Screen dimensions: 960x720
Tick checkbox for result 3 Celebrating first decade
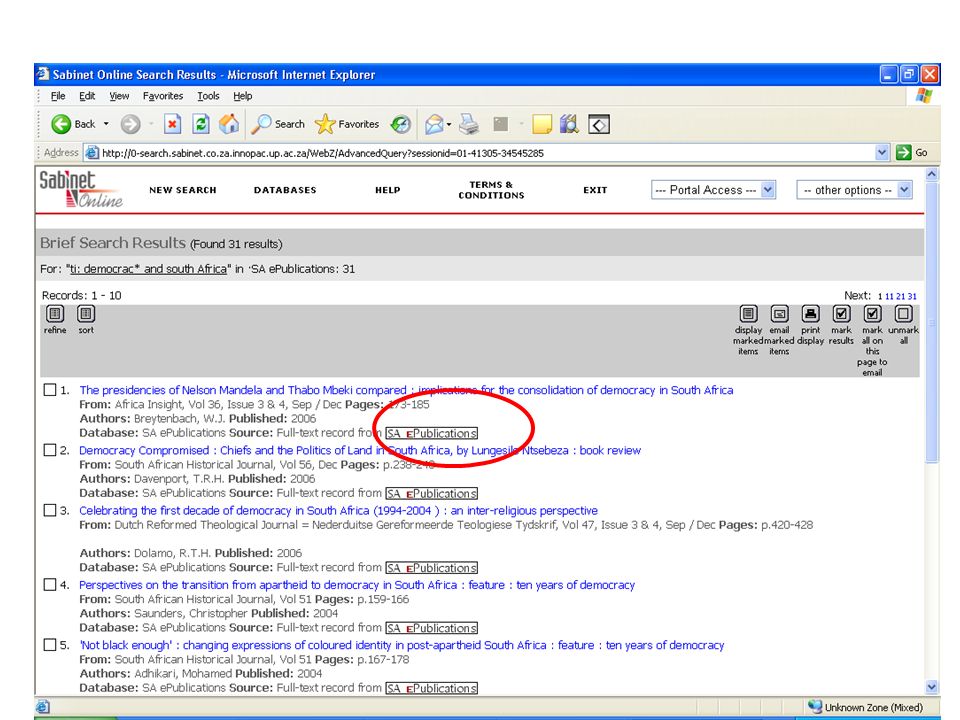click(50, 510)
